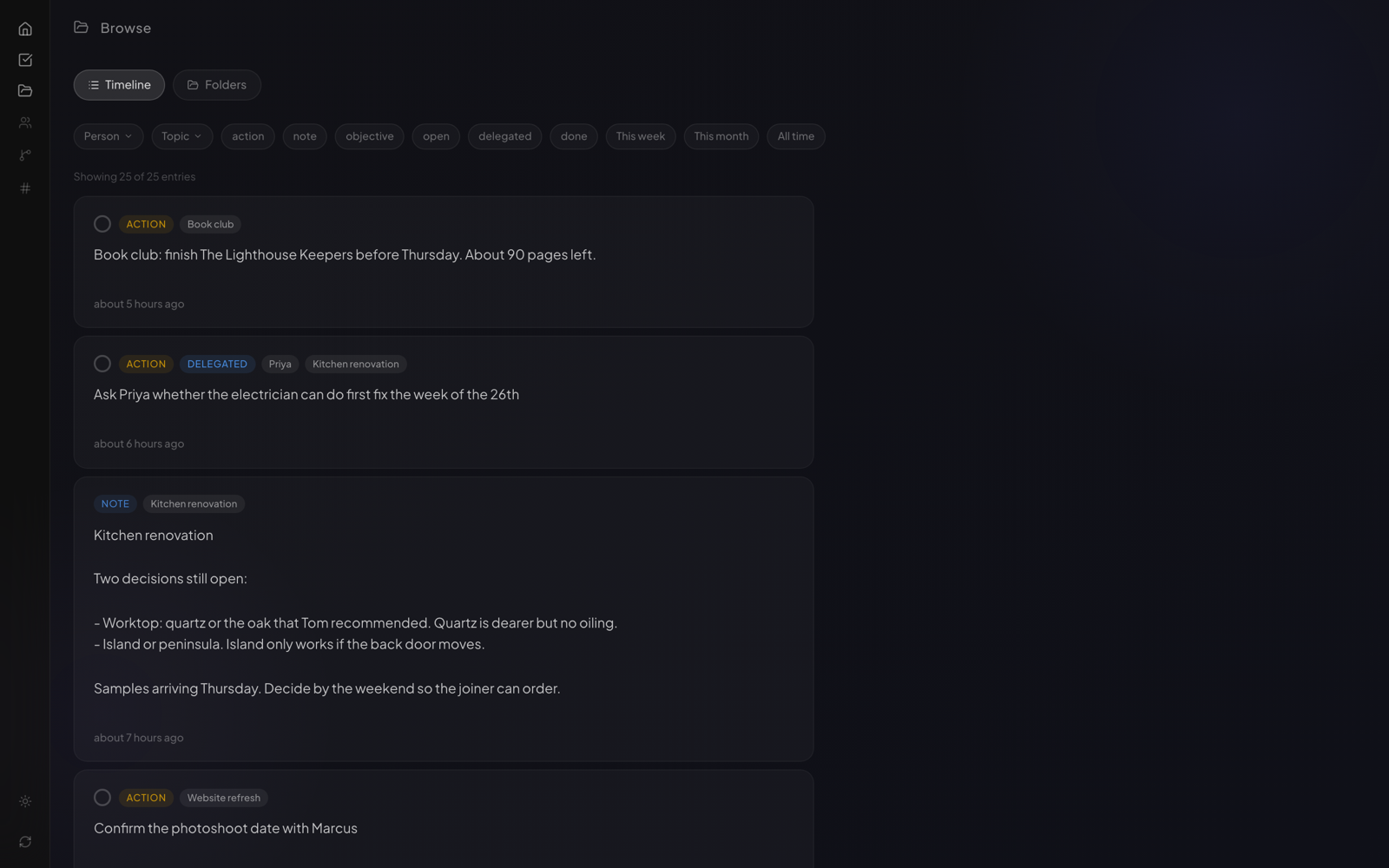The height and width of the screenshot is (868, 1389).
Task: Open the Browse folder icon in sidebar
Action: 25,91
